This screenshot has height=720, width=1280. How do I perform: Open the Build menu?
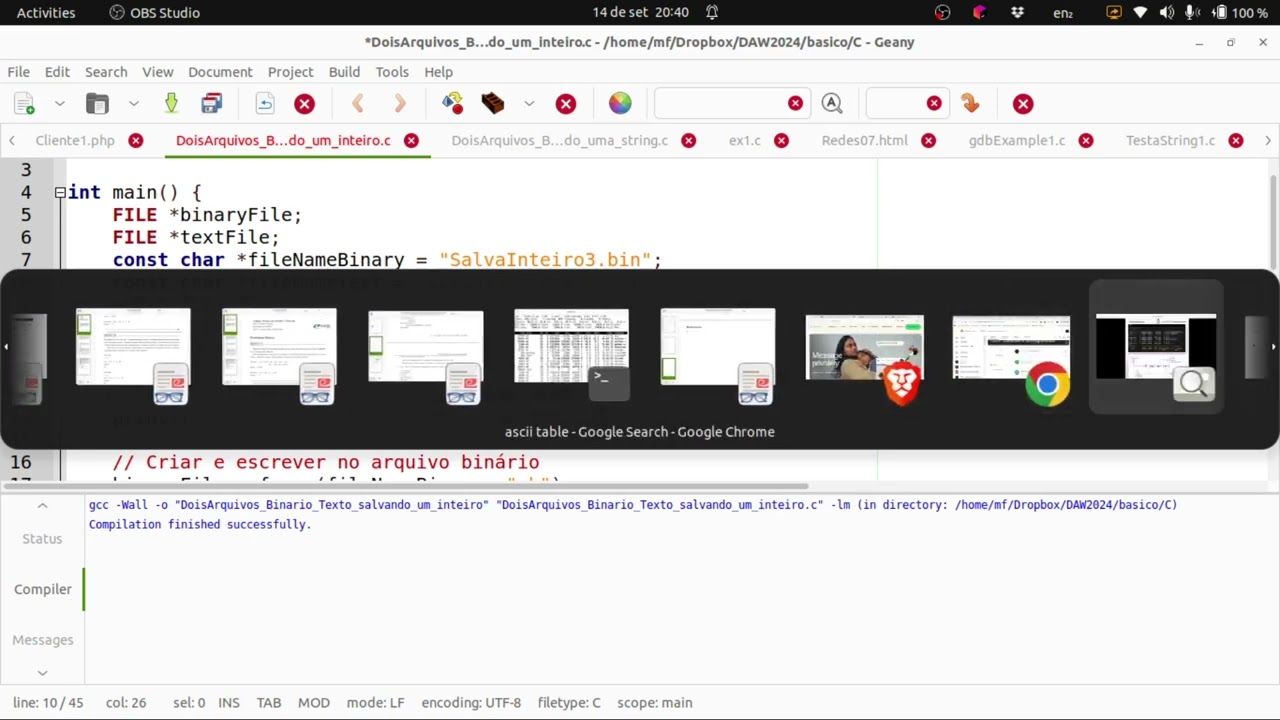(344, 72)
